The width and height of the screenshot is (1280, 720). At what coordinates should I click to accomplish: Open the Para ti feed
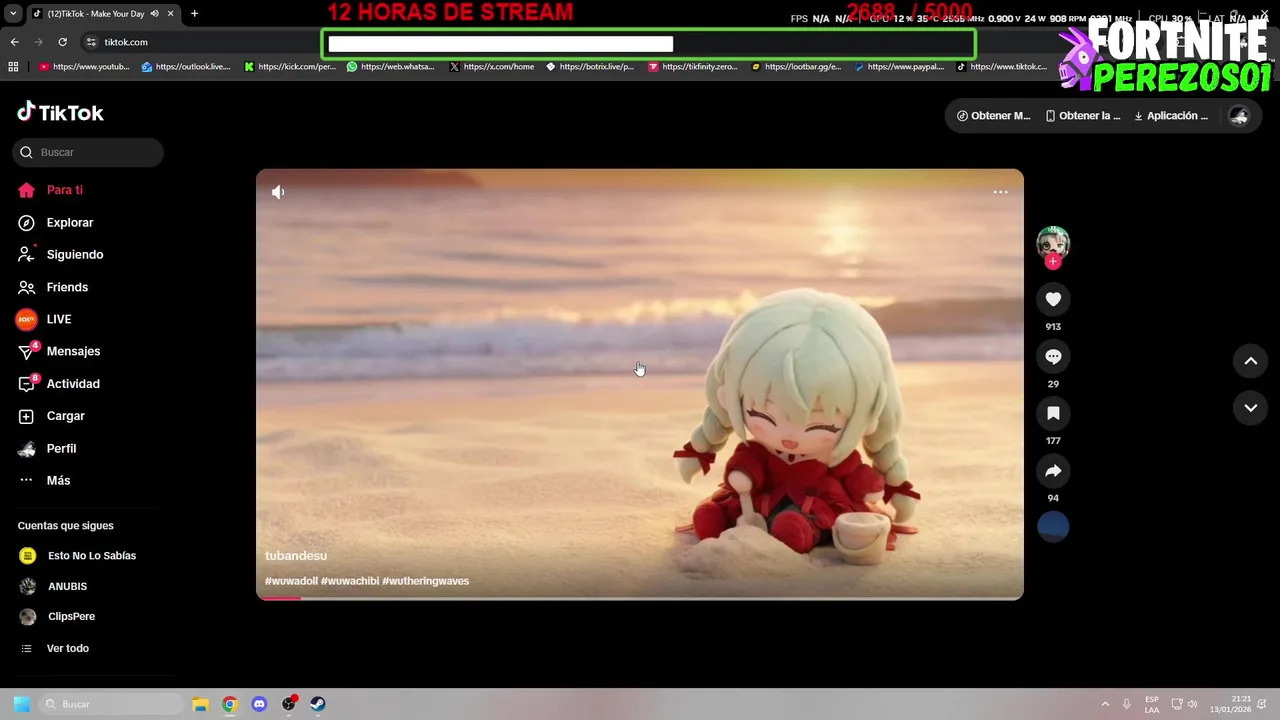tap(50, 190)
